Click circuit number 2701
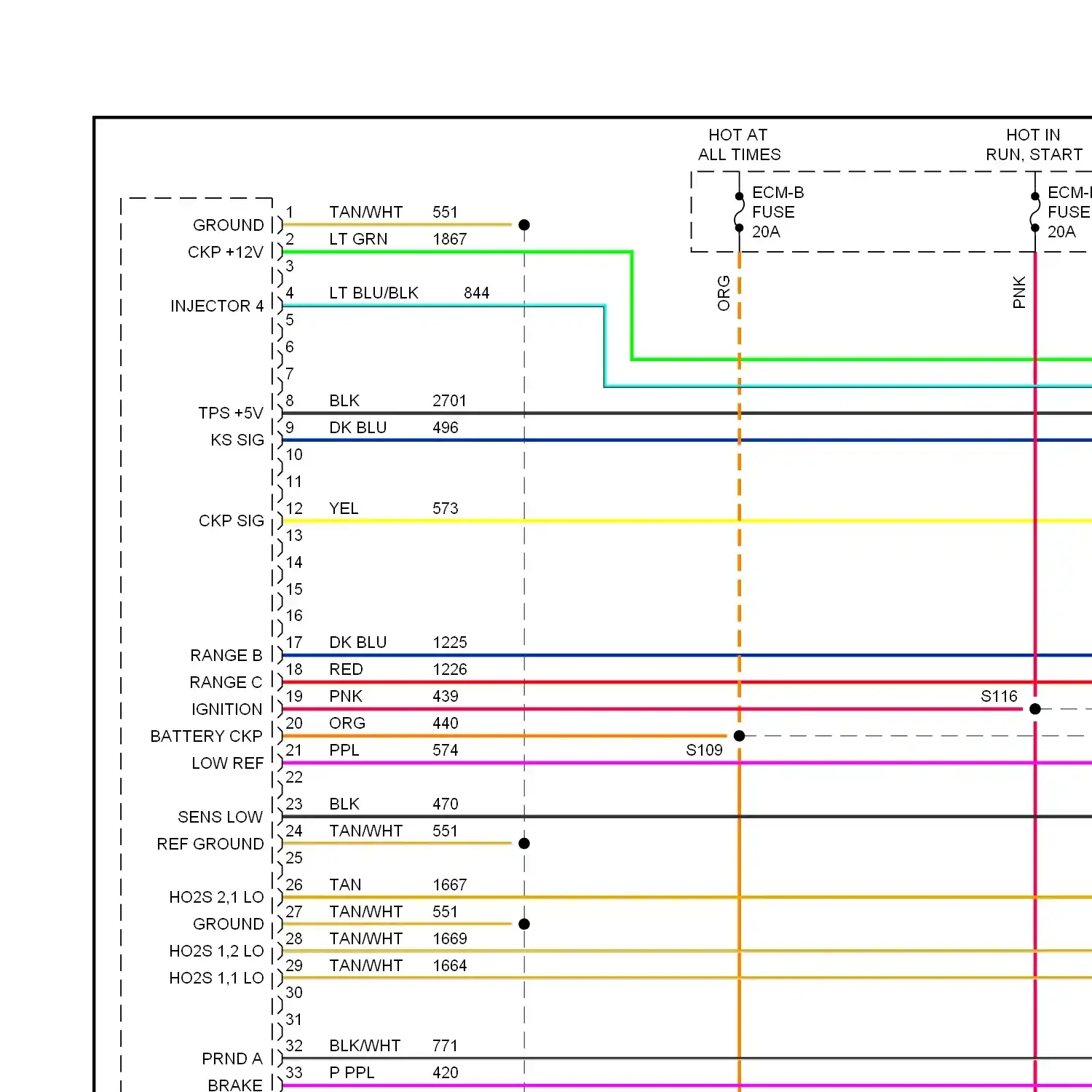The image size is (1092, 1092). tap(449, 400)
